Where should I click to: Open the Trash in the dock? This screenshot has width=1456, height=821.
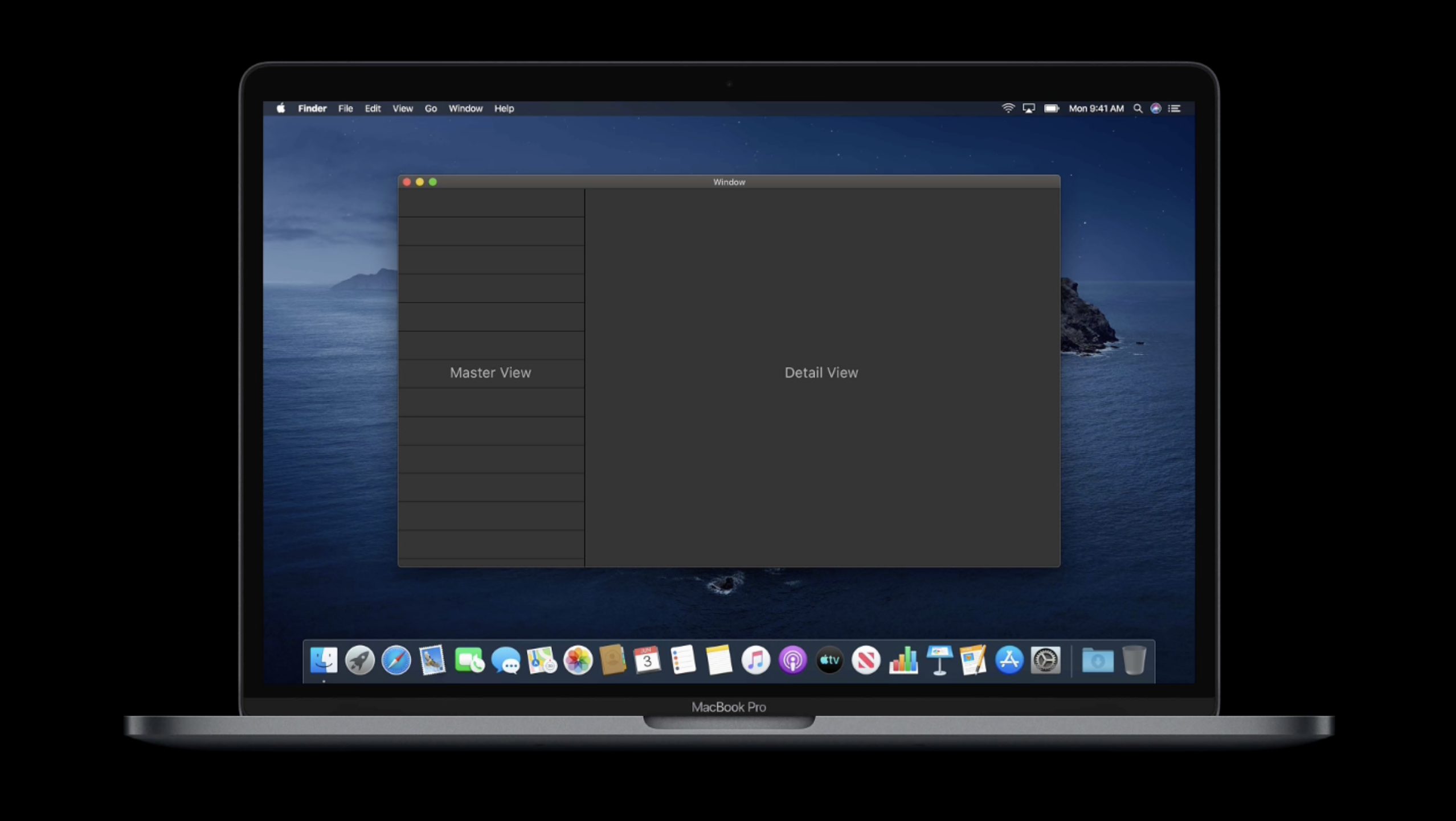point(1134,660)
